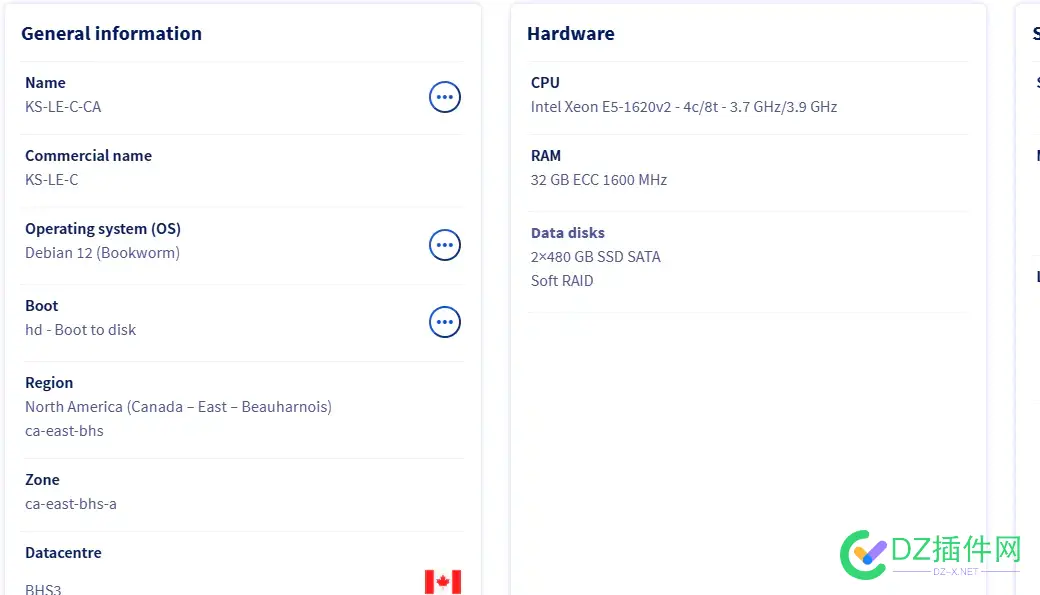Select the server name KS-LE-C-CA
The height and width of the screenshot is (595, 1040).
click(x=63, y=107)
